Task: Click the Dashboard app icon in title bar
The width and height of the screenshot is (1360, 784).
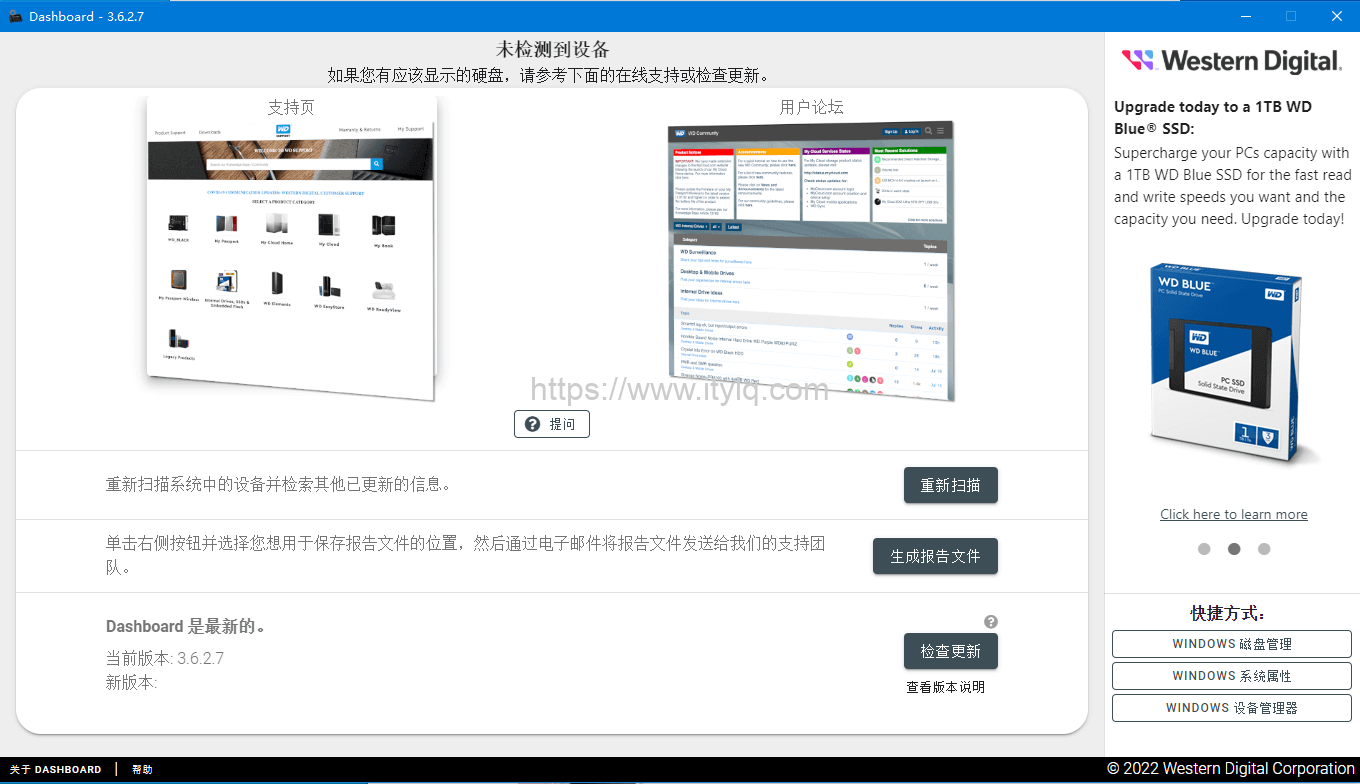Action: (x=15, y=16)
